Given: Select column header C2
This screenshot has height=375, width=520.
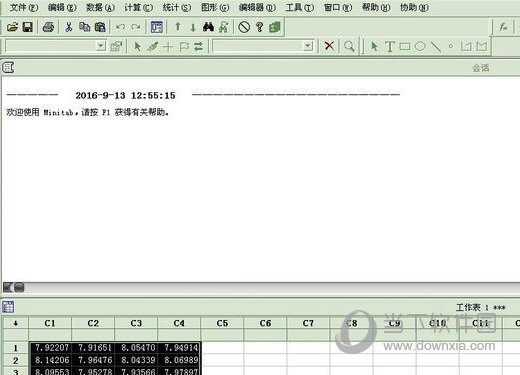Looking at the screenshot, I should tap(93, 323).
